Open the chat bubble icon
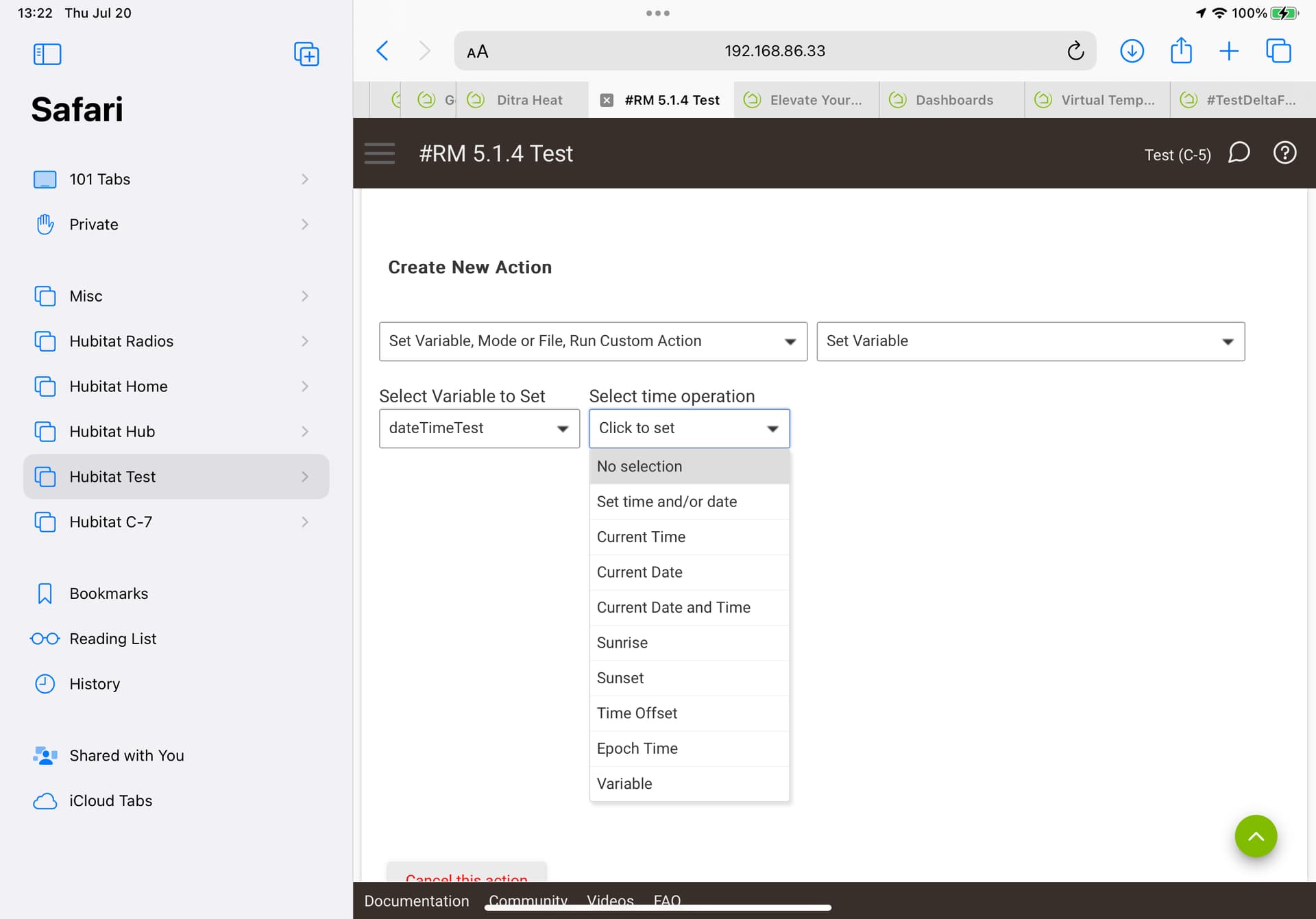Viewport: 1316px width, 919px height. click(x=1239, y=153)
